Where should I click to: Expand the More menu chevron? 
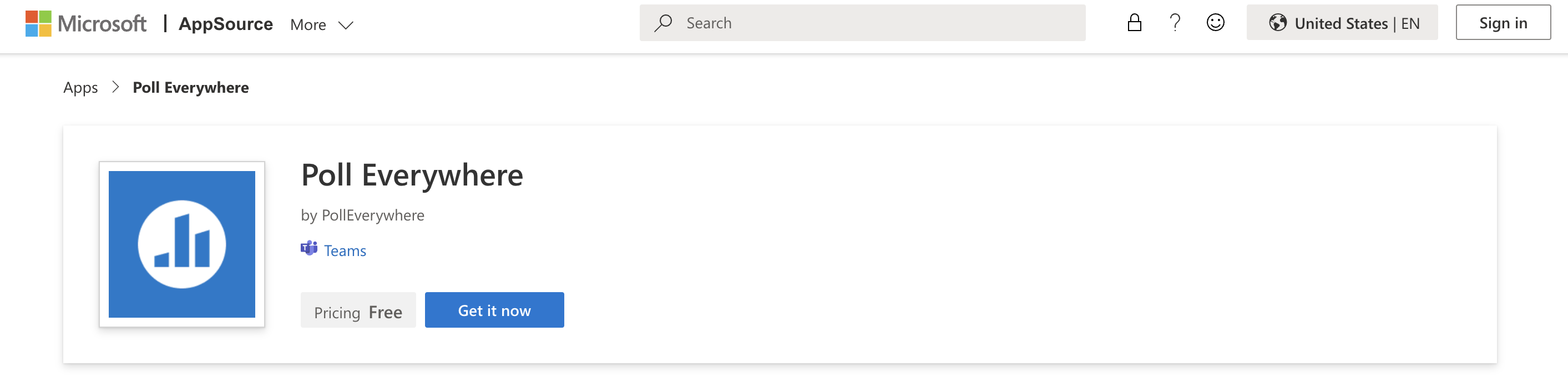click(x=346, y=25)
